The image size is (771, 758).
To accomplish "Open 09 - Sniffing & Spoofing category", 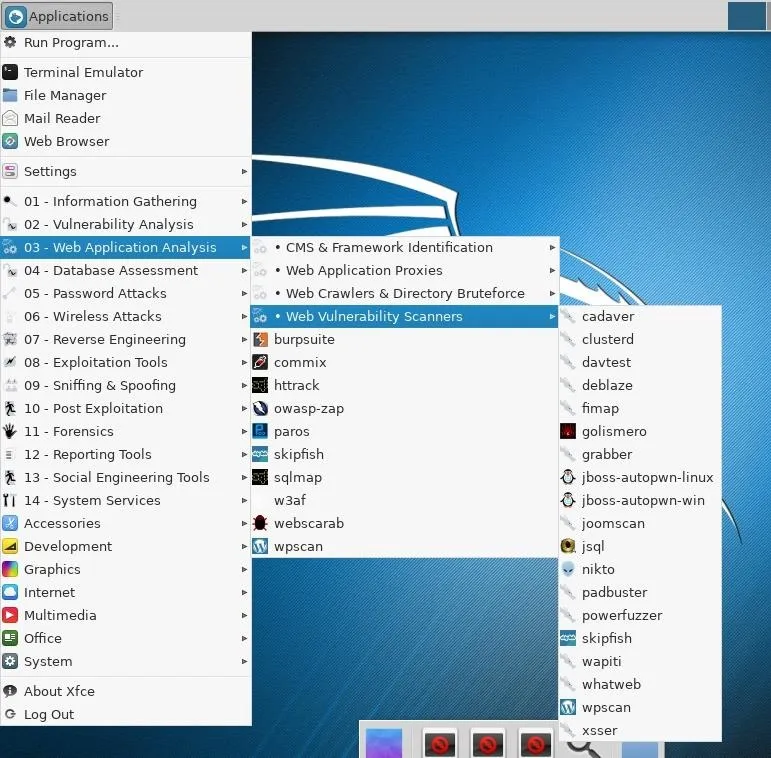I will (126, 385).
